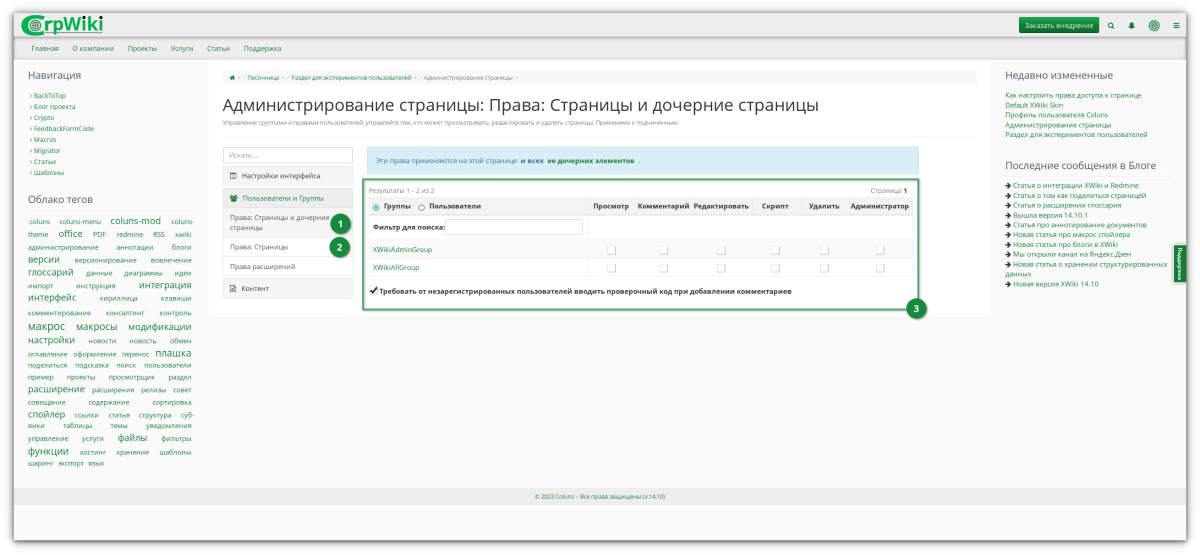Toggle Редактировать right for XWikiAdminGroup
The width and height of the screenshot is (1200, 555).
[x=721, y=250]
